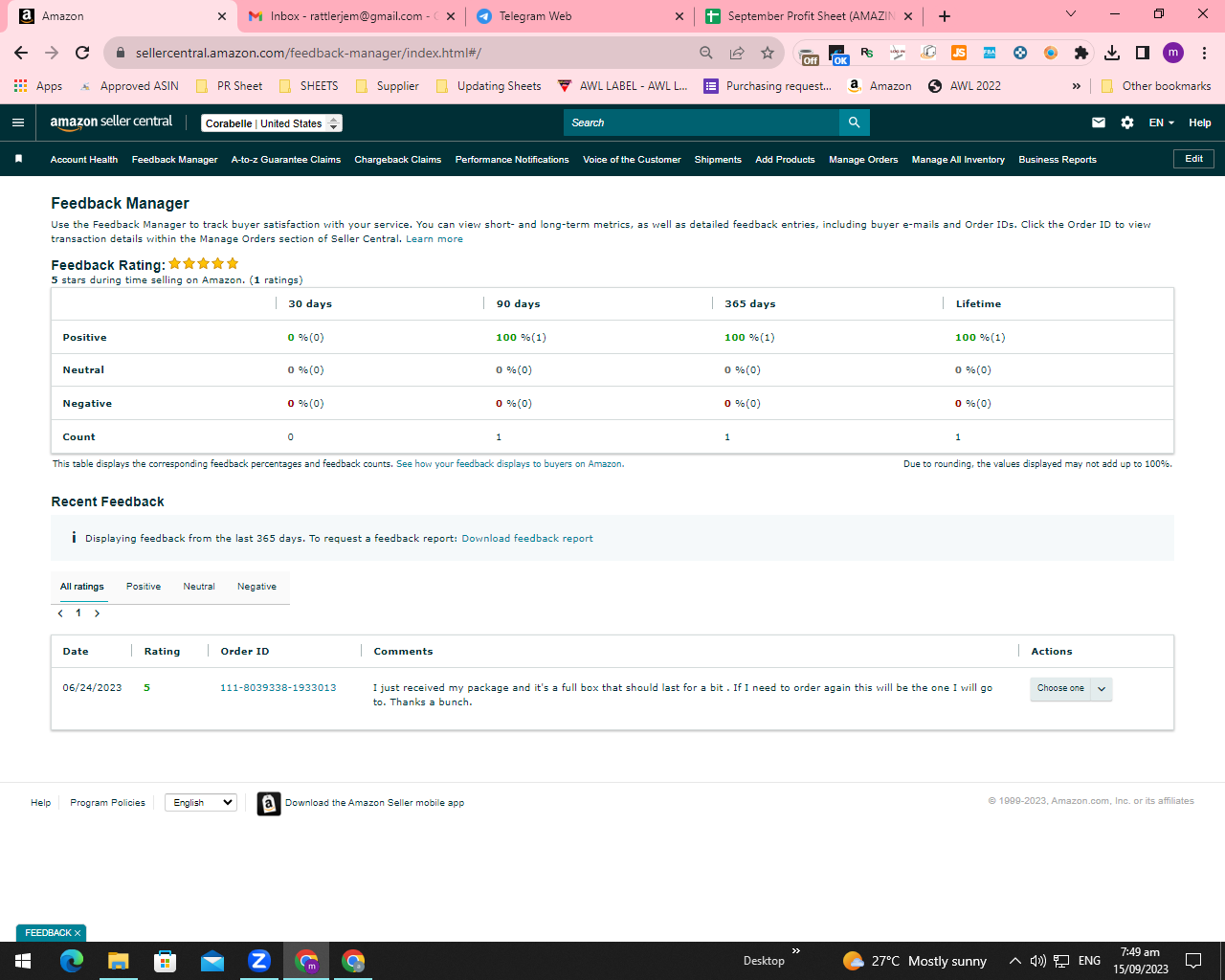
Task: Select the Negative feedback tab
Action: point(256,587)
